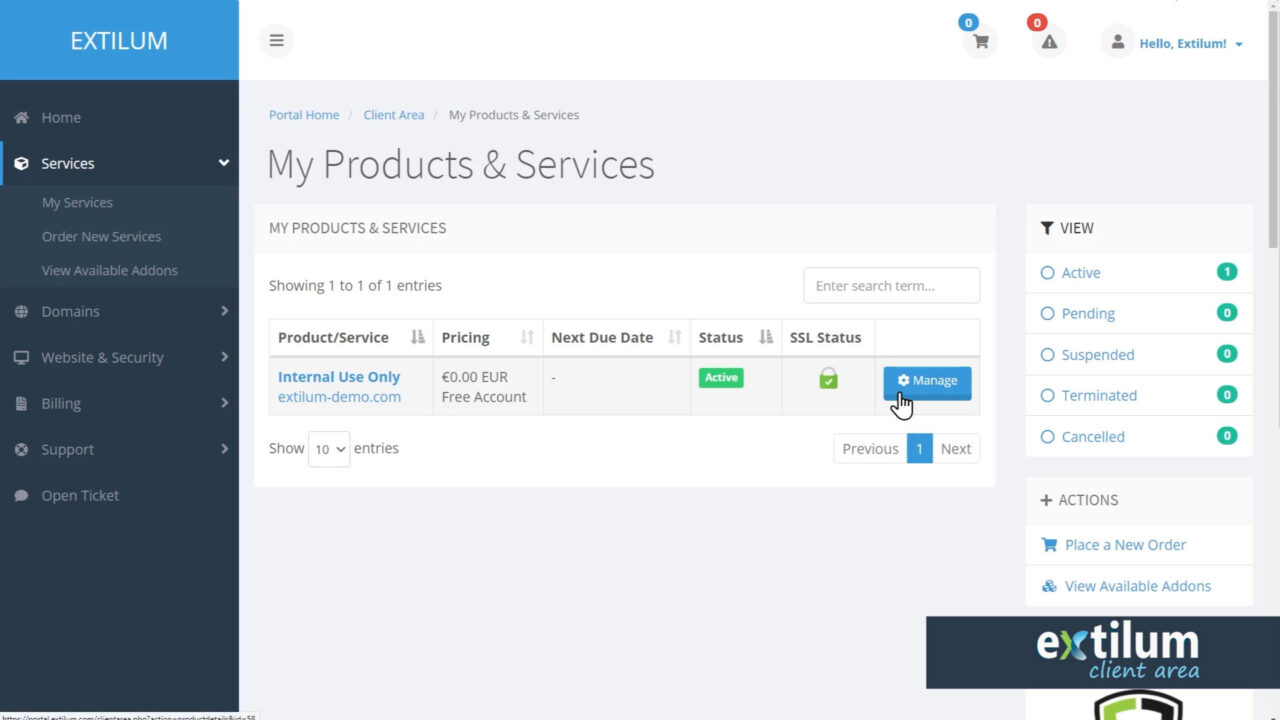Select the Active status filter
This screenshot has width=1280, height=720.
click(1080, 272)
